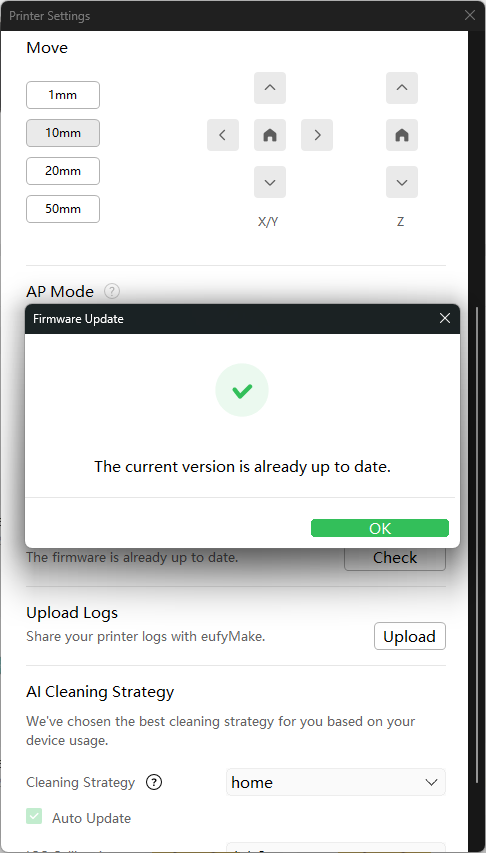Open the Cleaning Strategy help icon
The height and width of the screenshot is (853, 486).
154,782
